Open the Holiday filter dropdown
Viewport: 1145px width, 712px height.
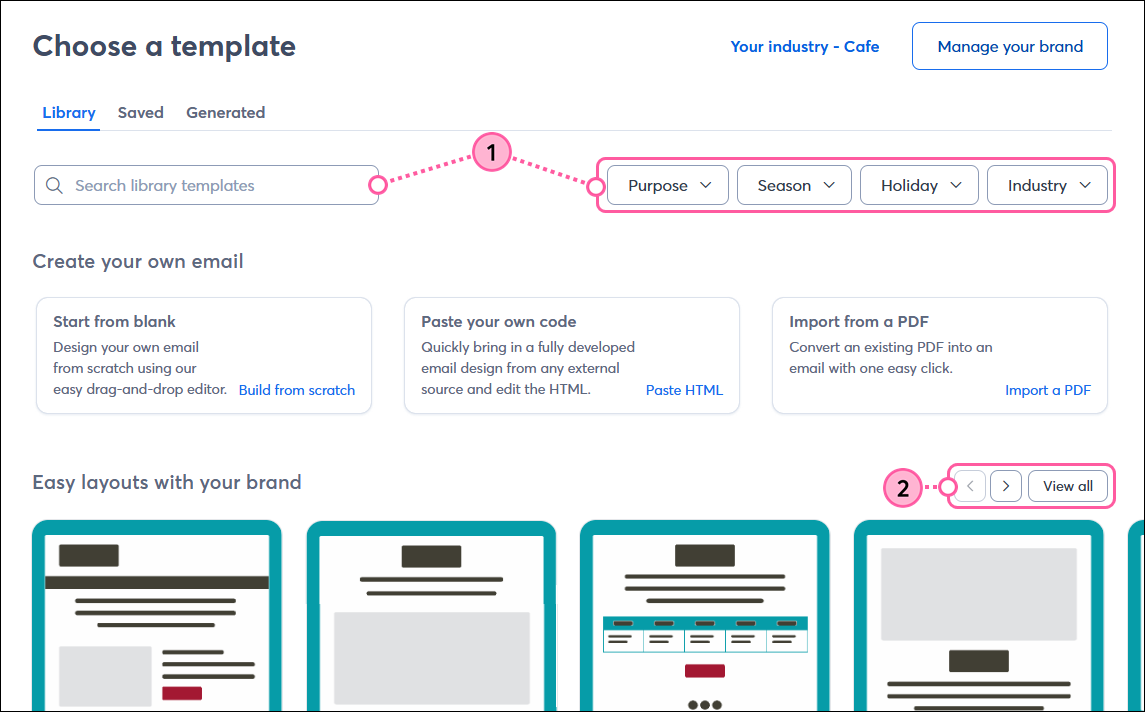coord(919,185)
